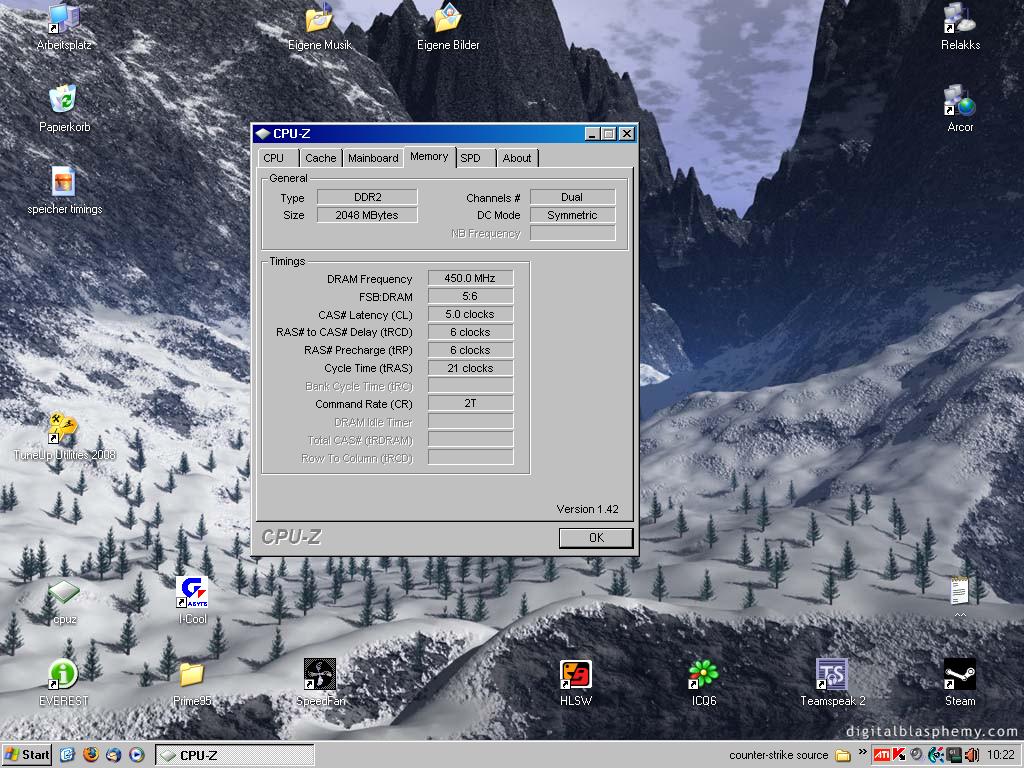Select the Teamspeak 2 desktop icon
Image resolution: width=1024 pixels, height=768 pixels.
[831, 675]
